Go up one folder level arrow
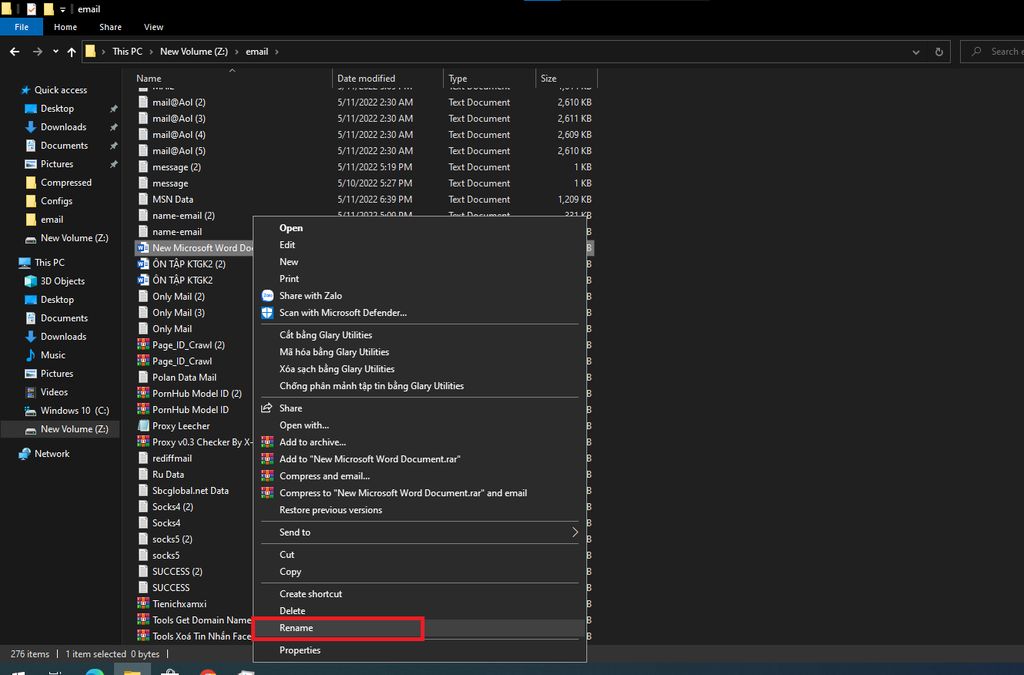 click(71, 52)
